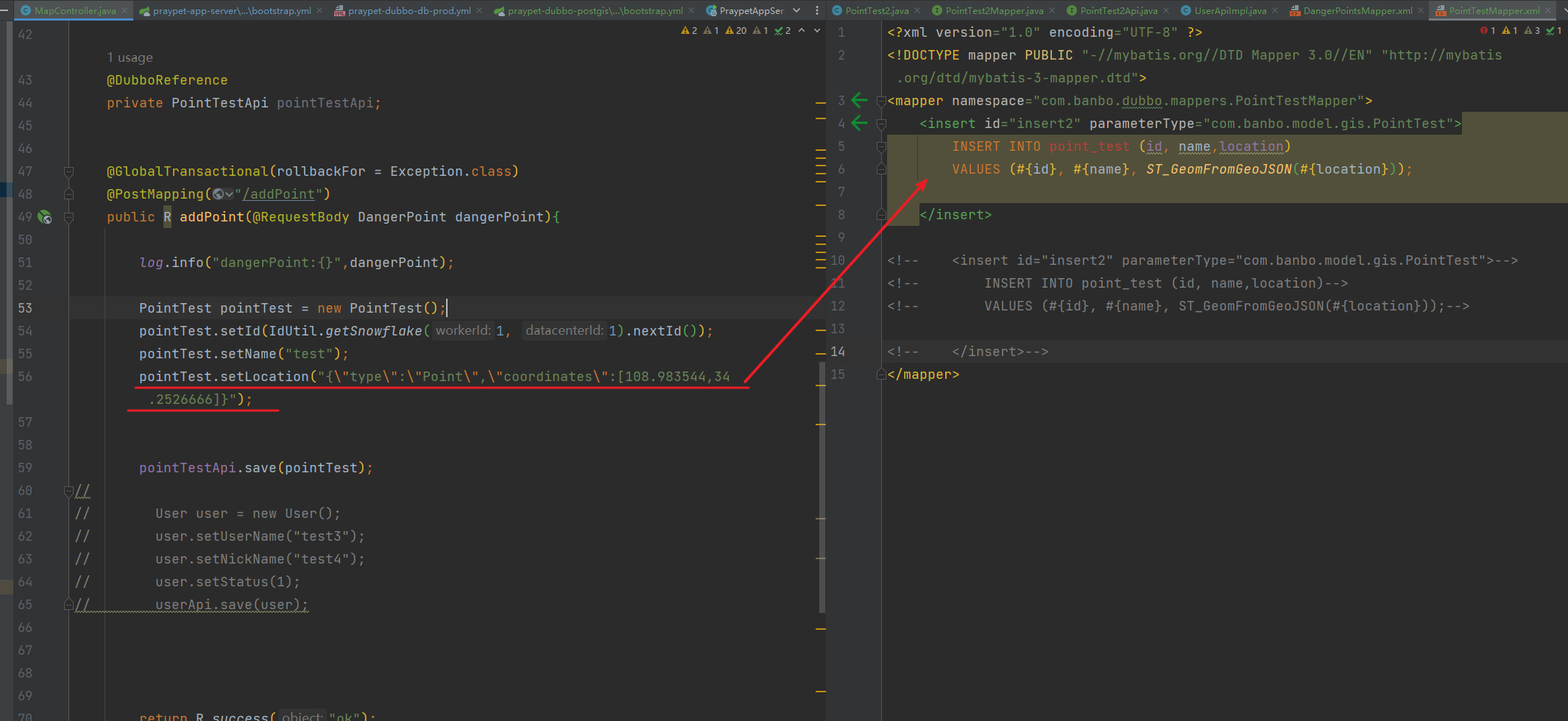The height and width of the screenshot is (721, 1568).
Task: Close the praypet-dubbo-postgis bootstrap.yml tab
Action: (x=691, y=10)
